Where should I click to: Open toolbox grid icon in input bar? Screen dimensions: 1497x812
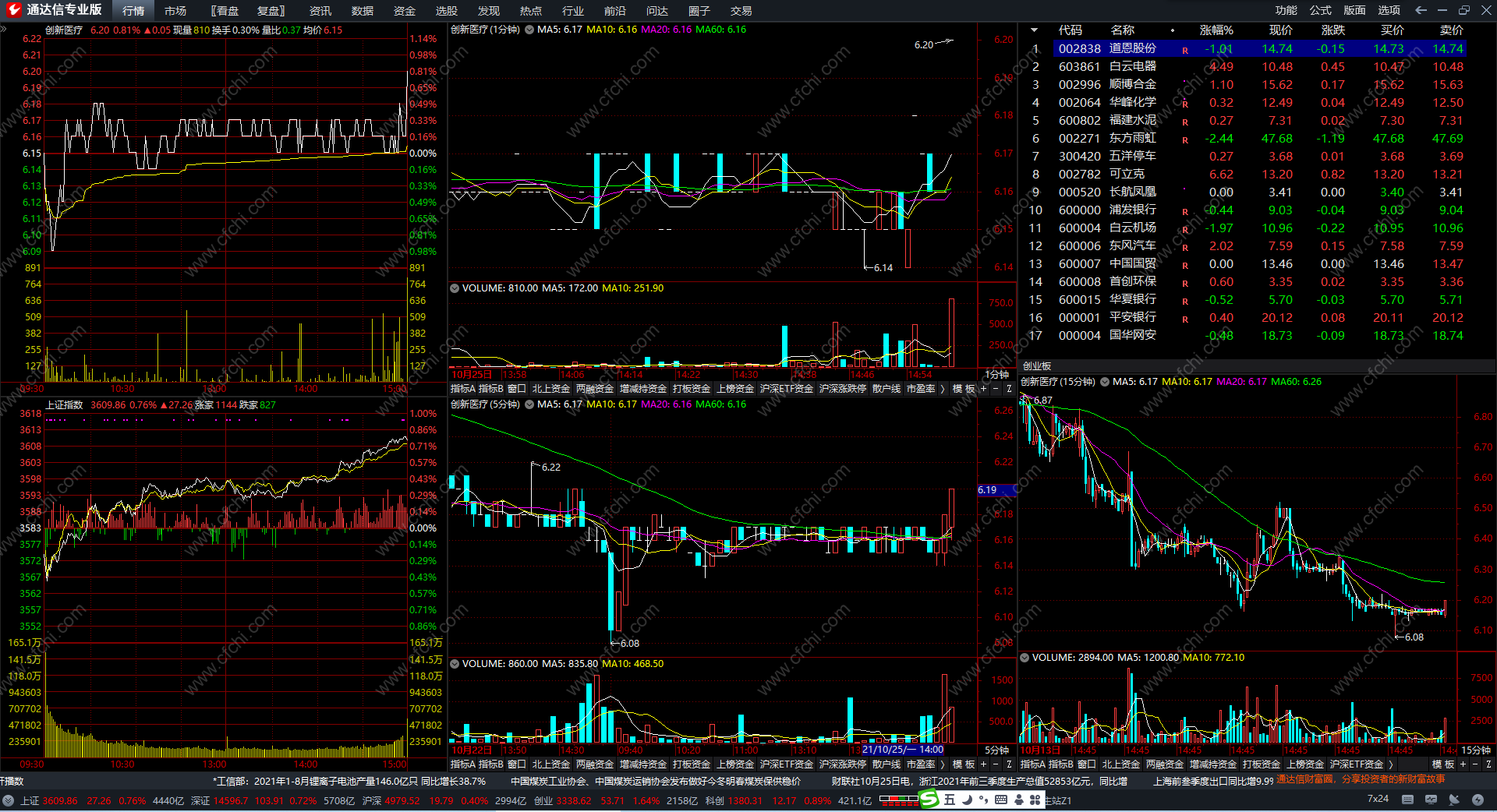click(1035, 800)
